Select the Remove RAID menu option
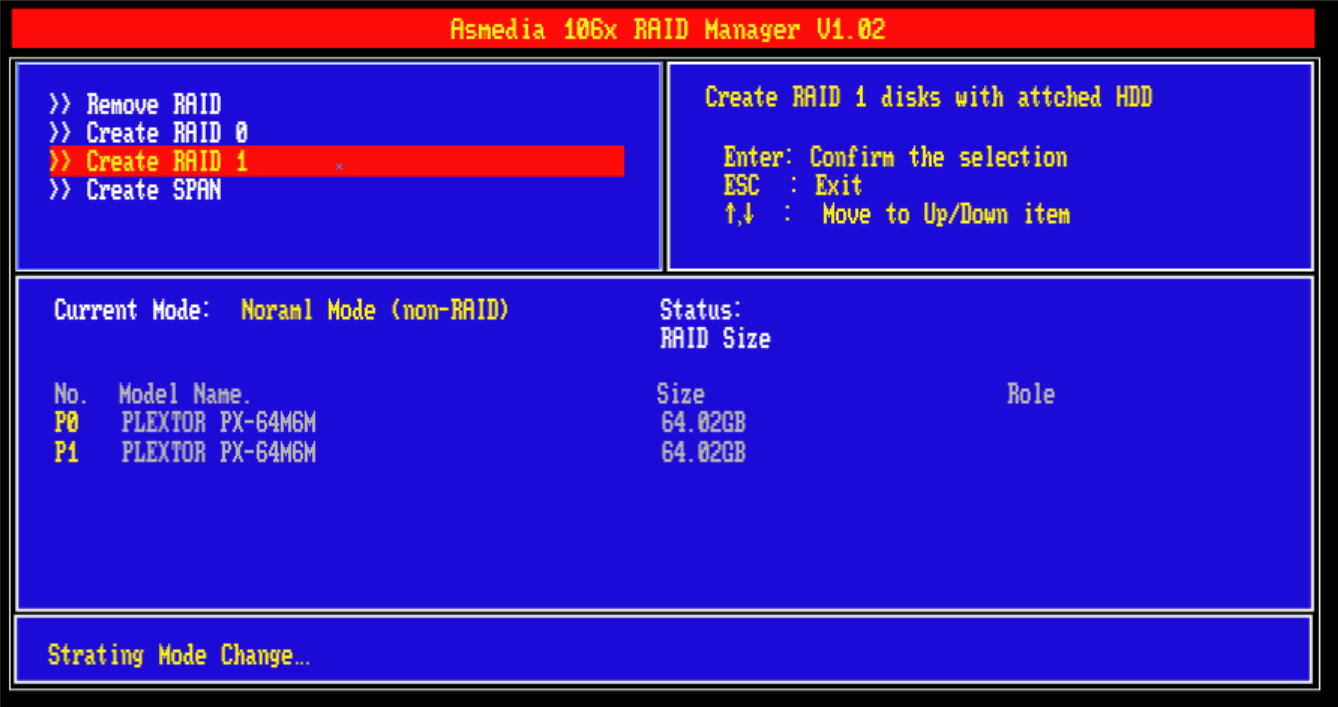The height and width of the screenshot is (707, 1338). point(135,105)
